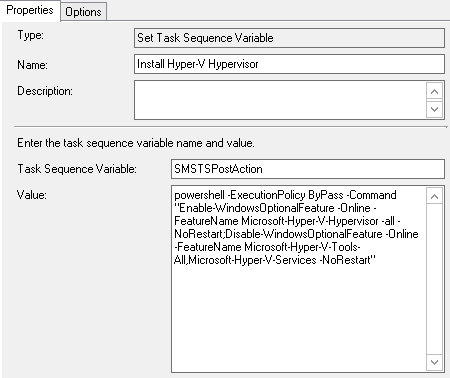
Task: Click the 'powershell -ExecutionPolicy ByPass' line in Value
Action: (x=285, y=195)
